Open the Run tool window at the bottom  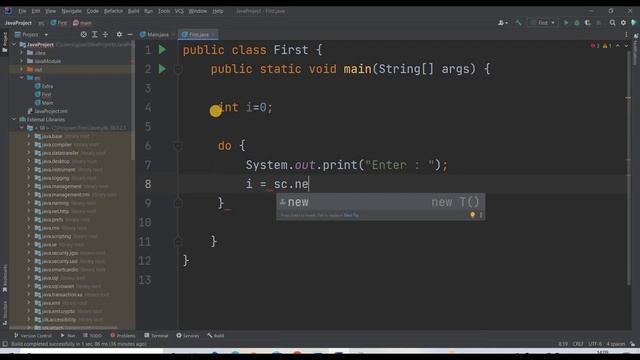(x=68, y=336)
